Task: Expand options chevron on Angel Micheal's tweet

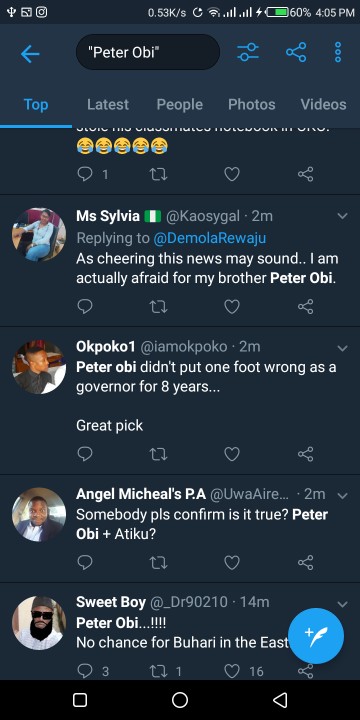Action: point(343,495)
